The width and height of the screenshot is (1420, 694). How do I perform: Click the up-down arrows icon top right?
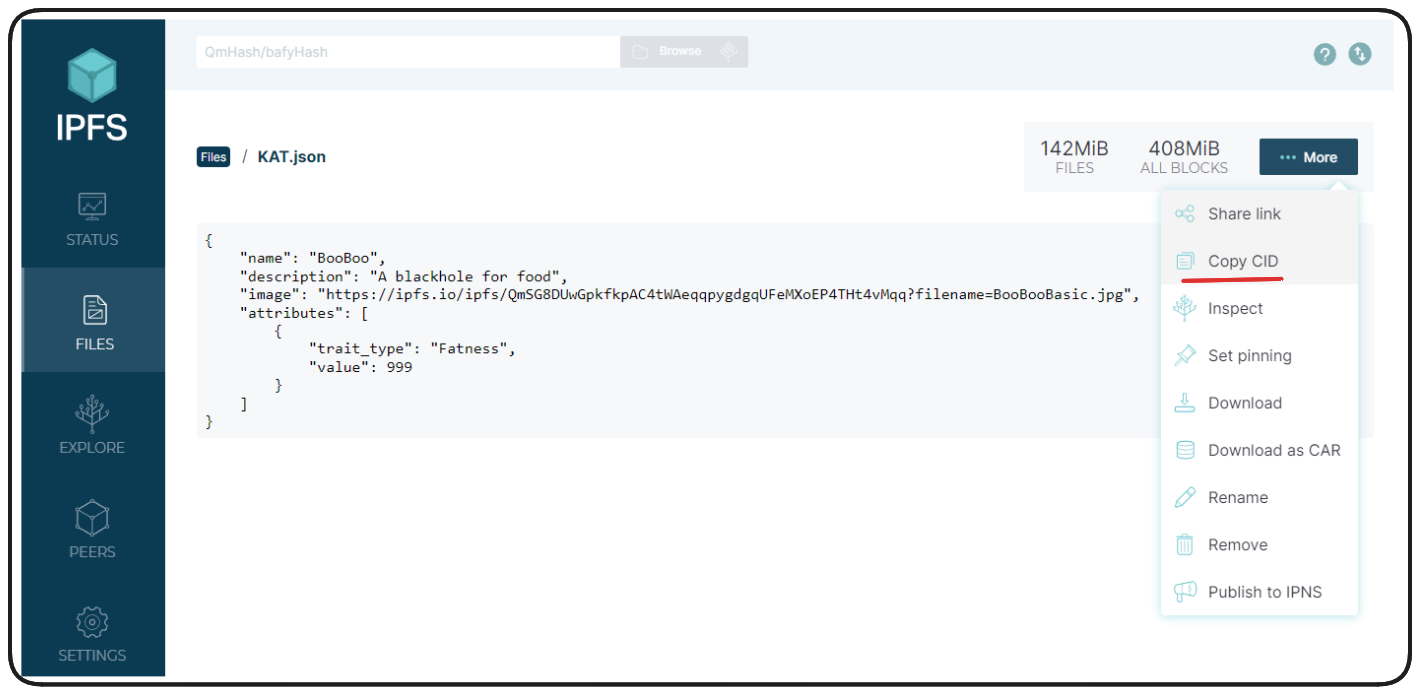[x=1360, y=54]
